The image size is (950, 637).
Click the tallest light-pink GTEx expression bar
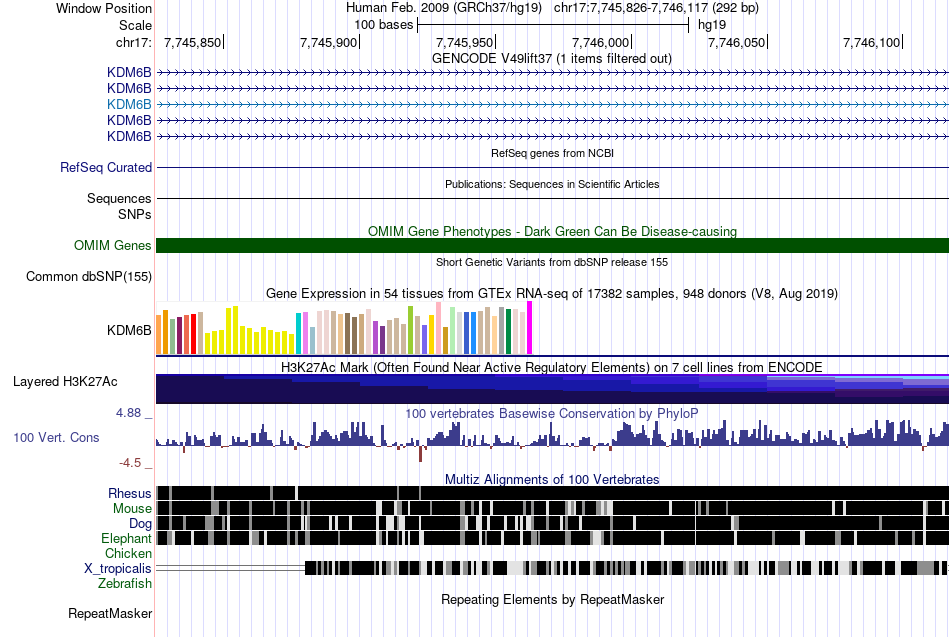click(439, 328)
